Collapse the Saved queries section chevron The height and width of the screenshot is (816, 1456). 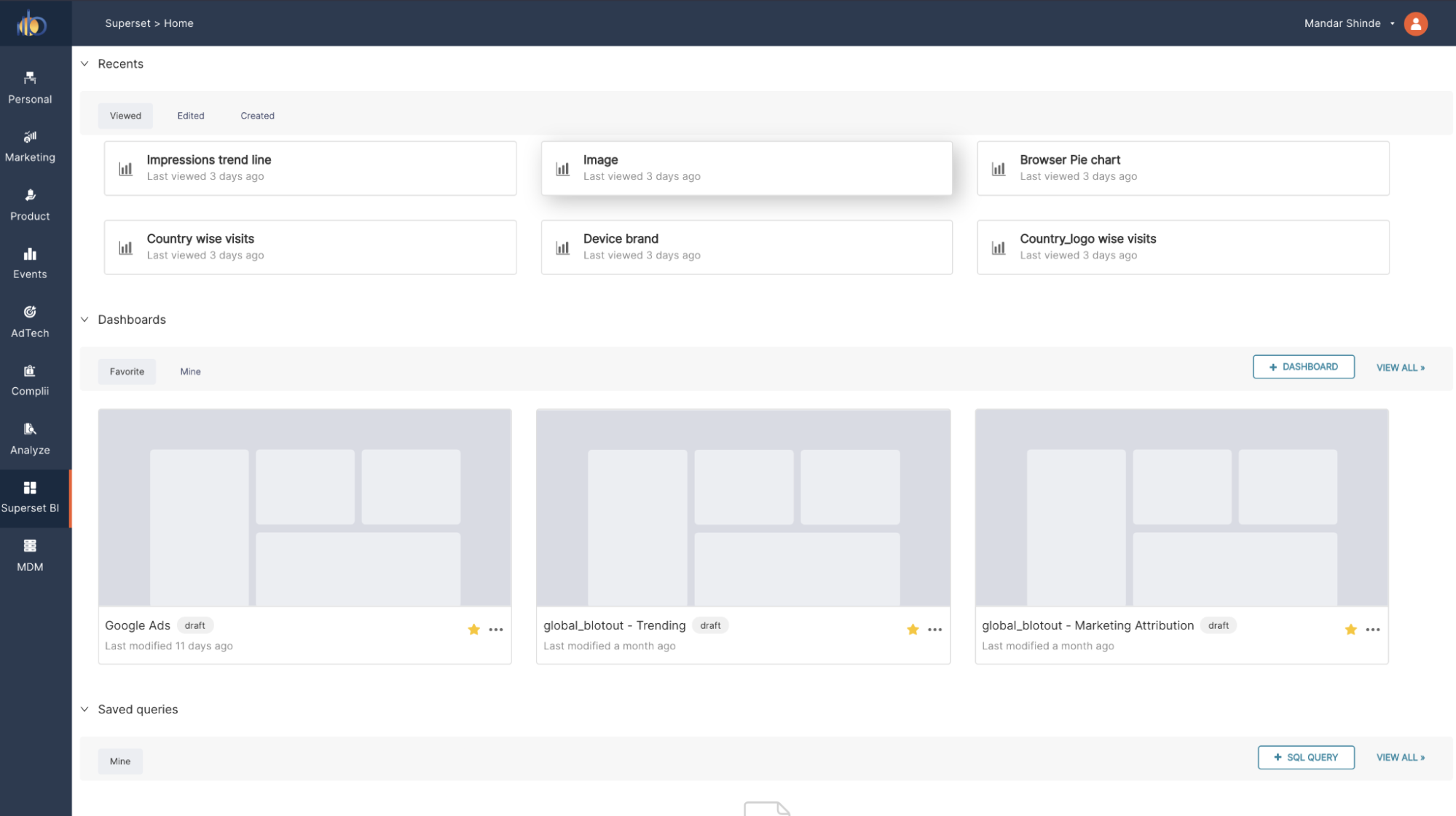(84, 709)
